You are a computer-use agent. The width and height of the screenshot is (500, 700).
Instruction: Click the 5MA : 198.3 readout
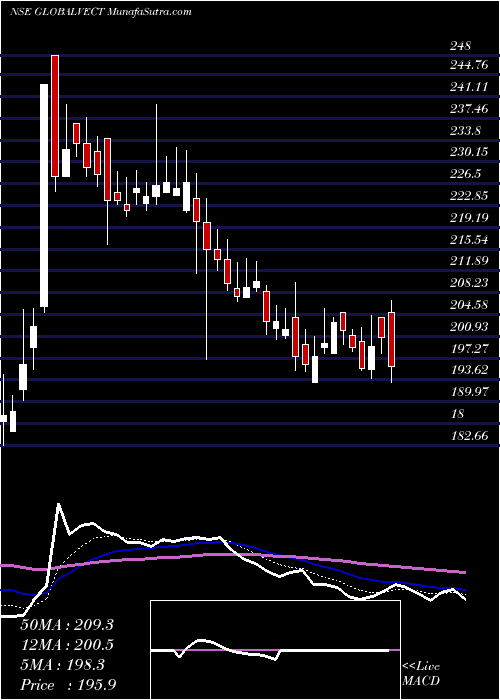[62, 665]
